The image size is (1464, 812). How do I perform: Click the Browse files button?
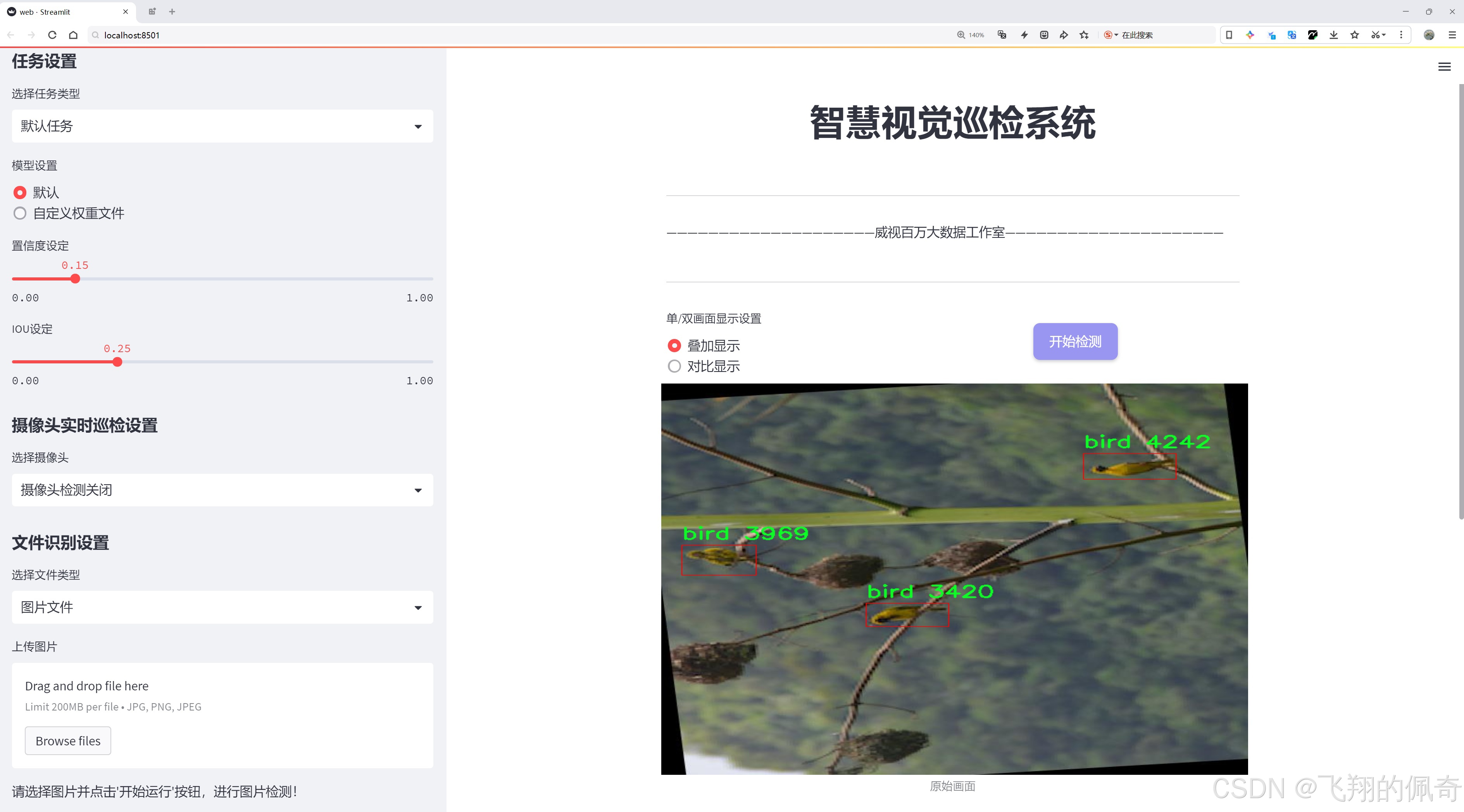67,740
